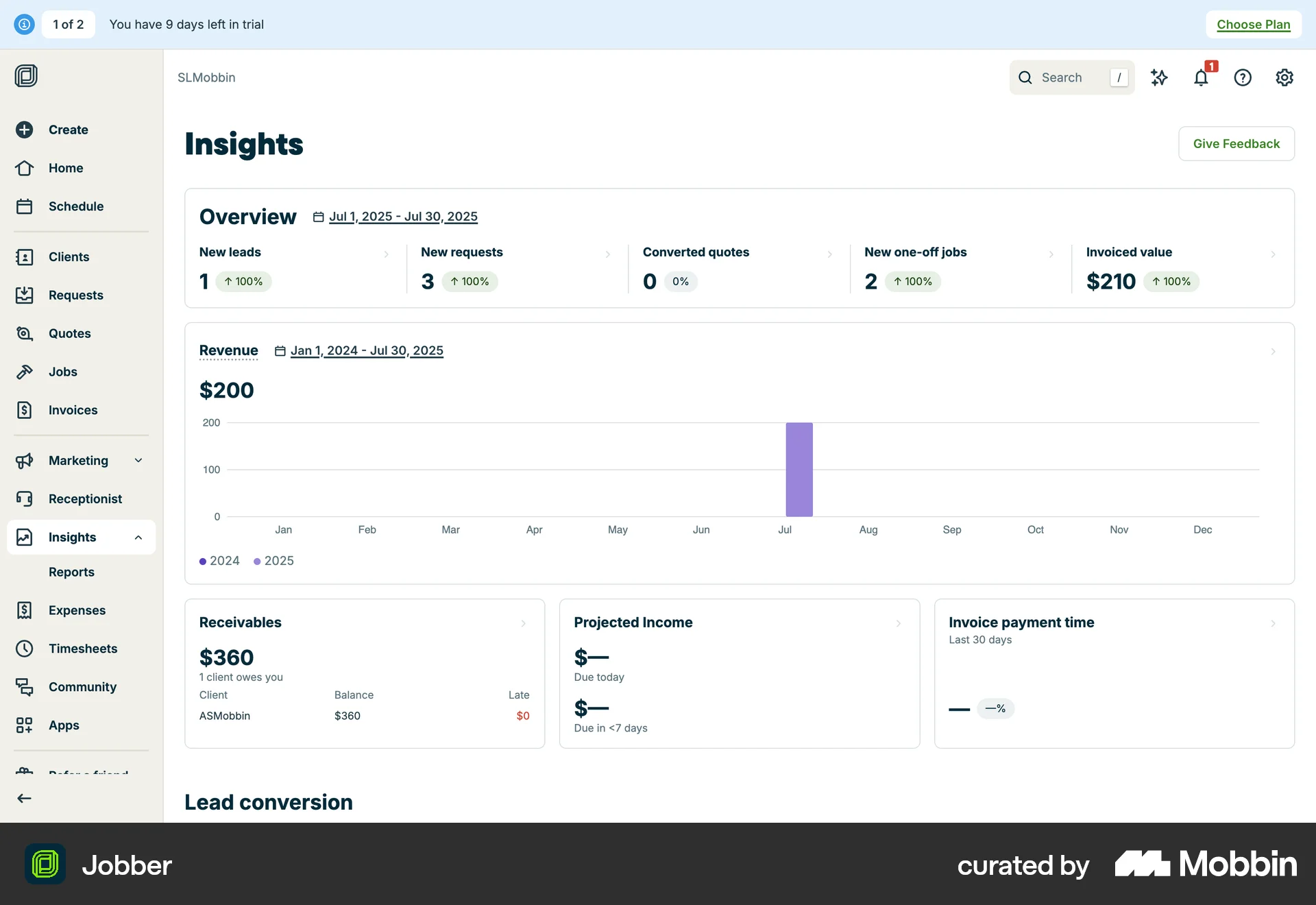This screenshot has width=1316, height=905.
Task: Open Invoices using its receipt icon
Action: 24,410
